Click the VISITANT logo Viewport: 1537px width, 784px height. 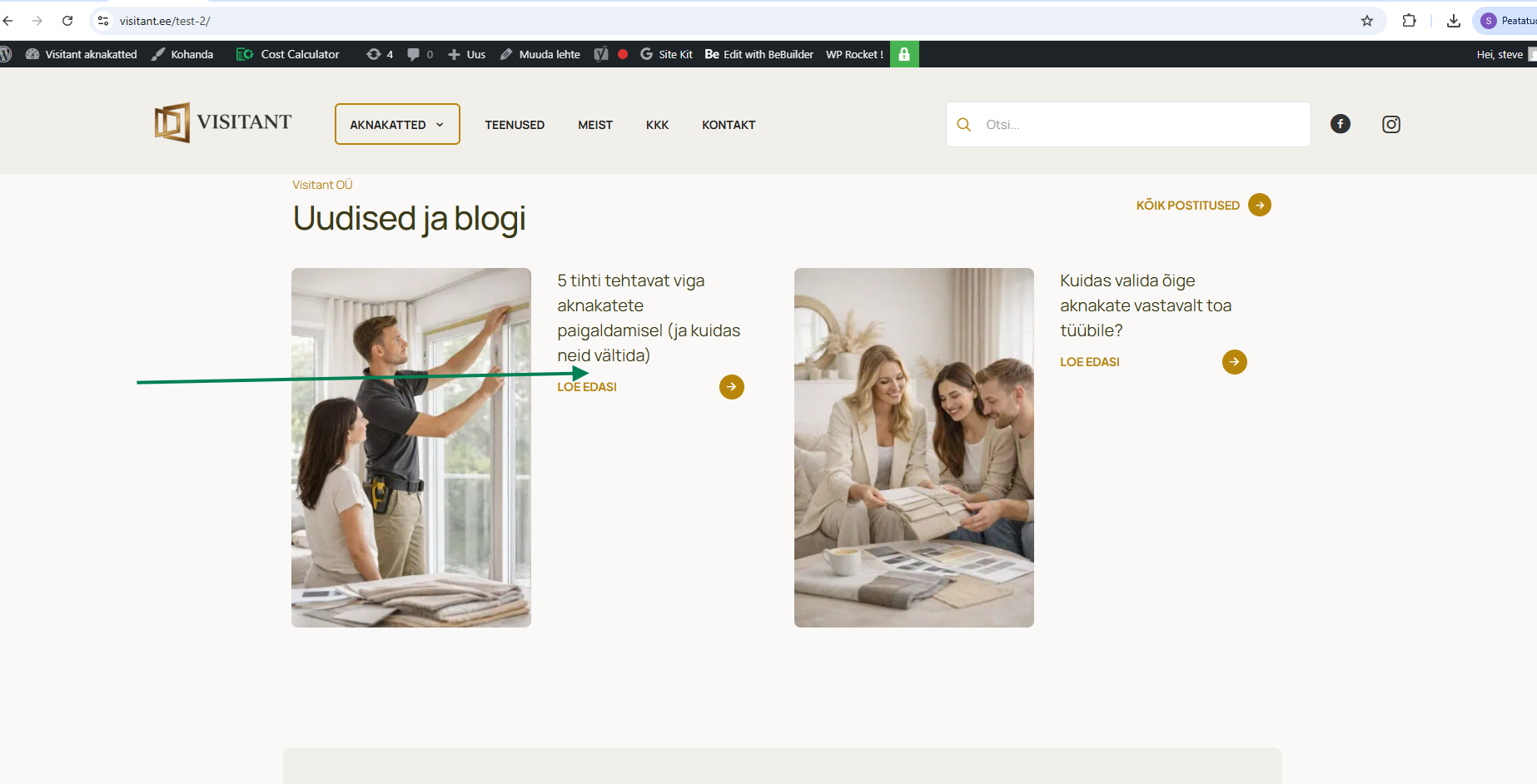[x=223, y=122]
